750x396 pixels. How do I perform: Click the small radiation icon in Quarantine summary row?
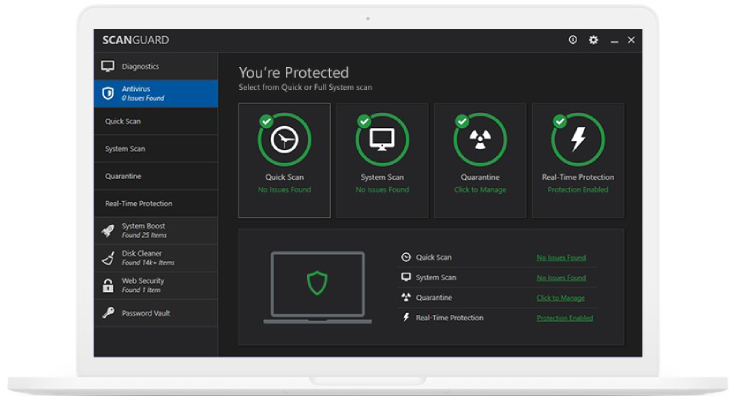pyautogui.click(x=406, y=297)
